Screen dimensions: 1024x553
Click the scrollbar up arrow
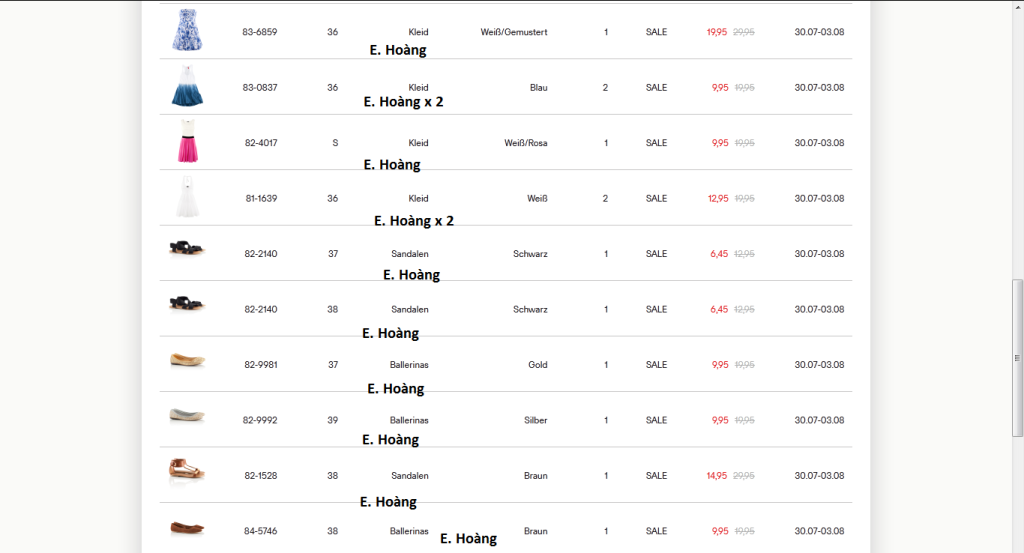pyautogui.click(x=1018, y=6)
